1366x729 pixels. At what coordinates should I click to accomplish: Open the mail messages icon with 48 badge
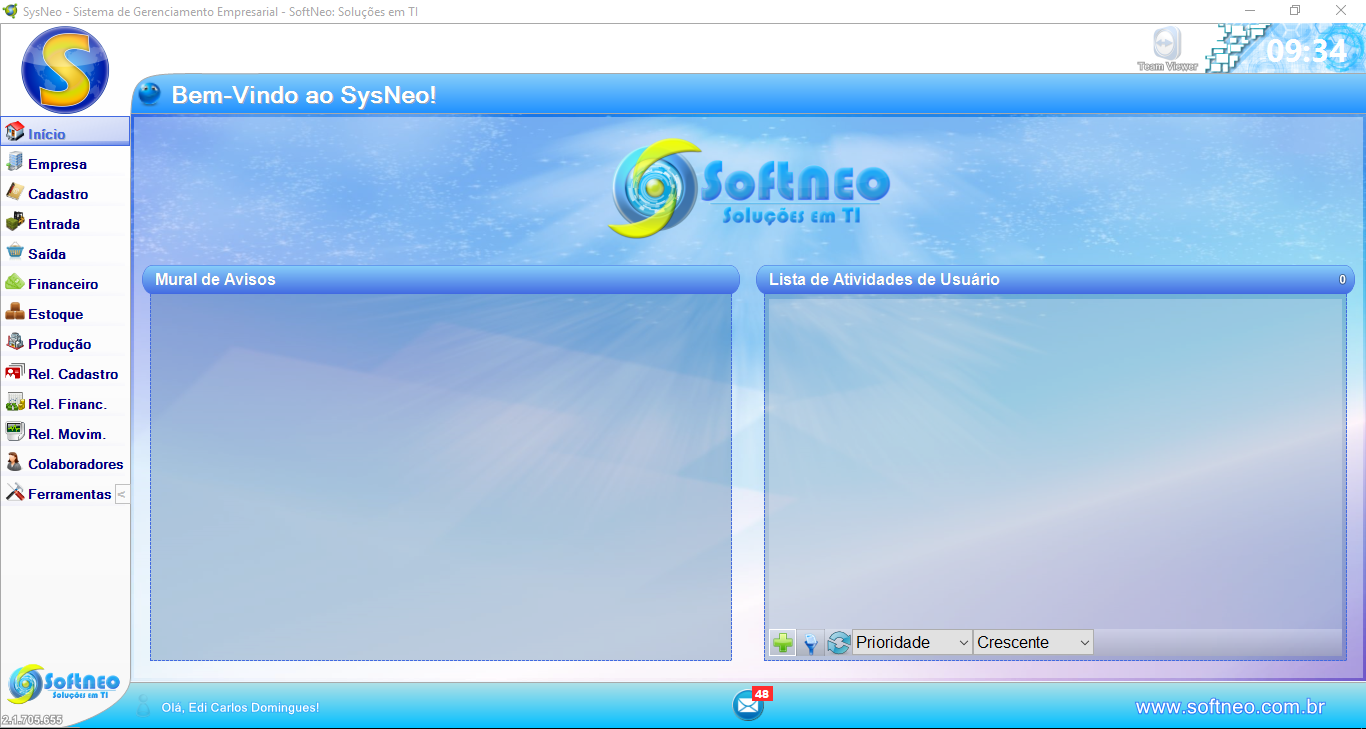748,705
